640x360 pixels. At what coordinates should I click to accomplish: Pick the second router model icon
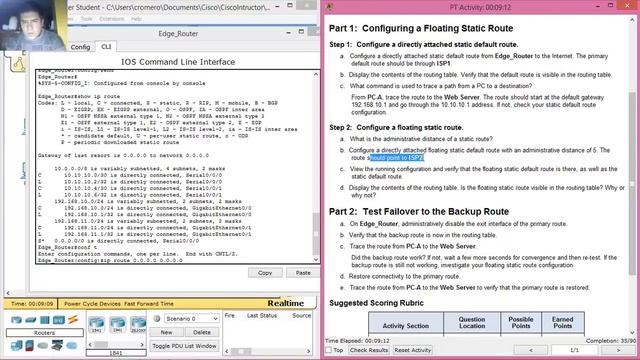[118, 325]
